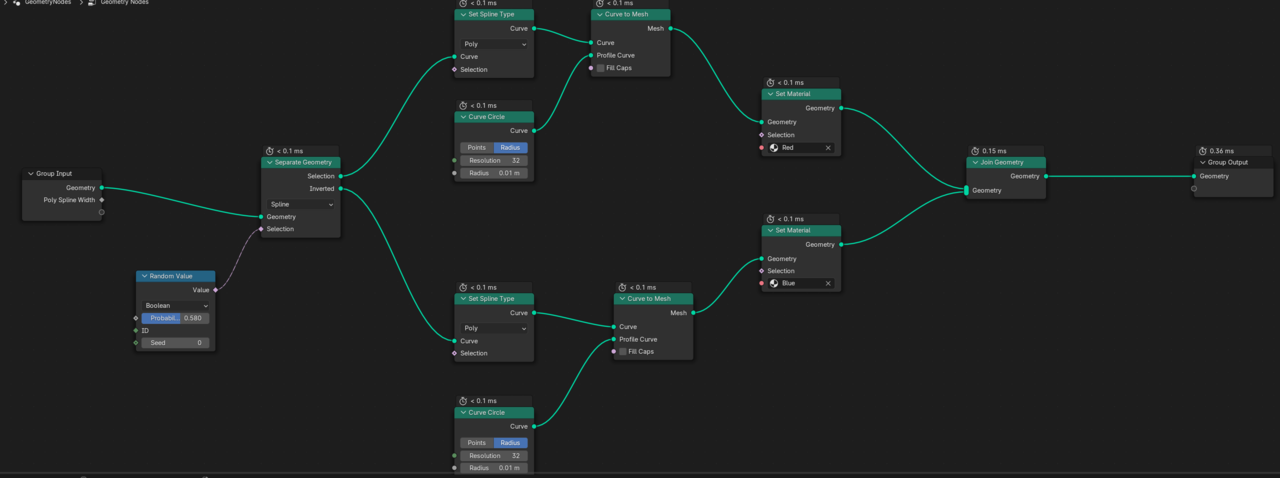Click the Geometry Nodes tree breadcrumb label

[x=125, y=3]
